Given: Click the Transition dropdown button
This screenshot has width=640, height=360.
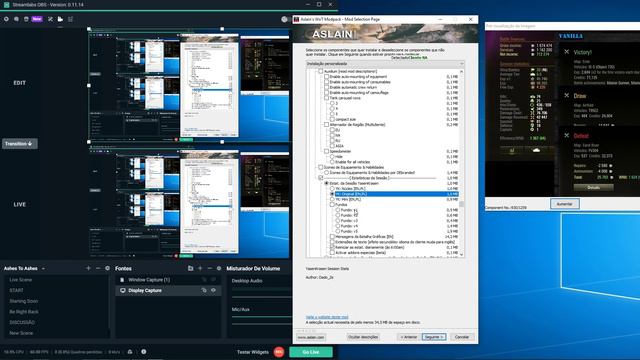Looking at the screenshot, I should click(20, 144).
